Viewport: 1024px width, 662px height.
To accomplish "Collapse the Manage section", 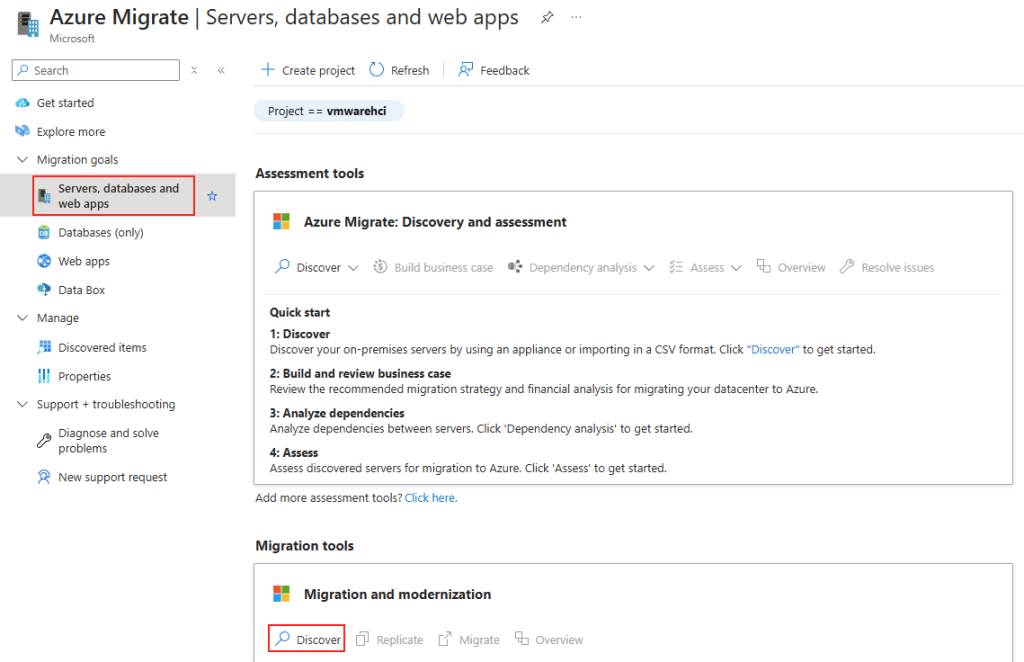I will (22, 318).
